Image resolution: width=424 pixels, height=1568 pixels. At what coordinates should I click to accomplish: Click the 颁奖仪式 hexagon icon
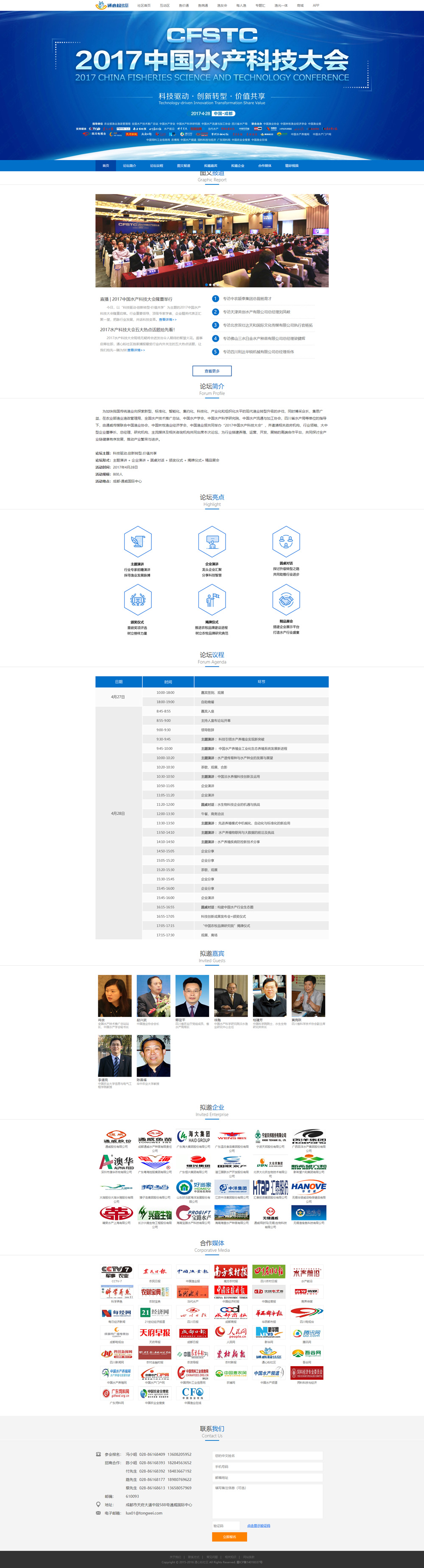tap(138, 599)
